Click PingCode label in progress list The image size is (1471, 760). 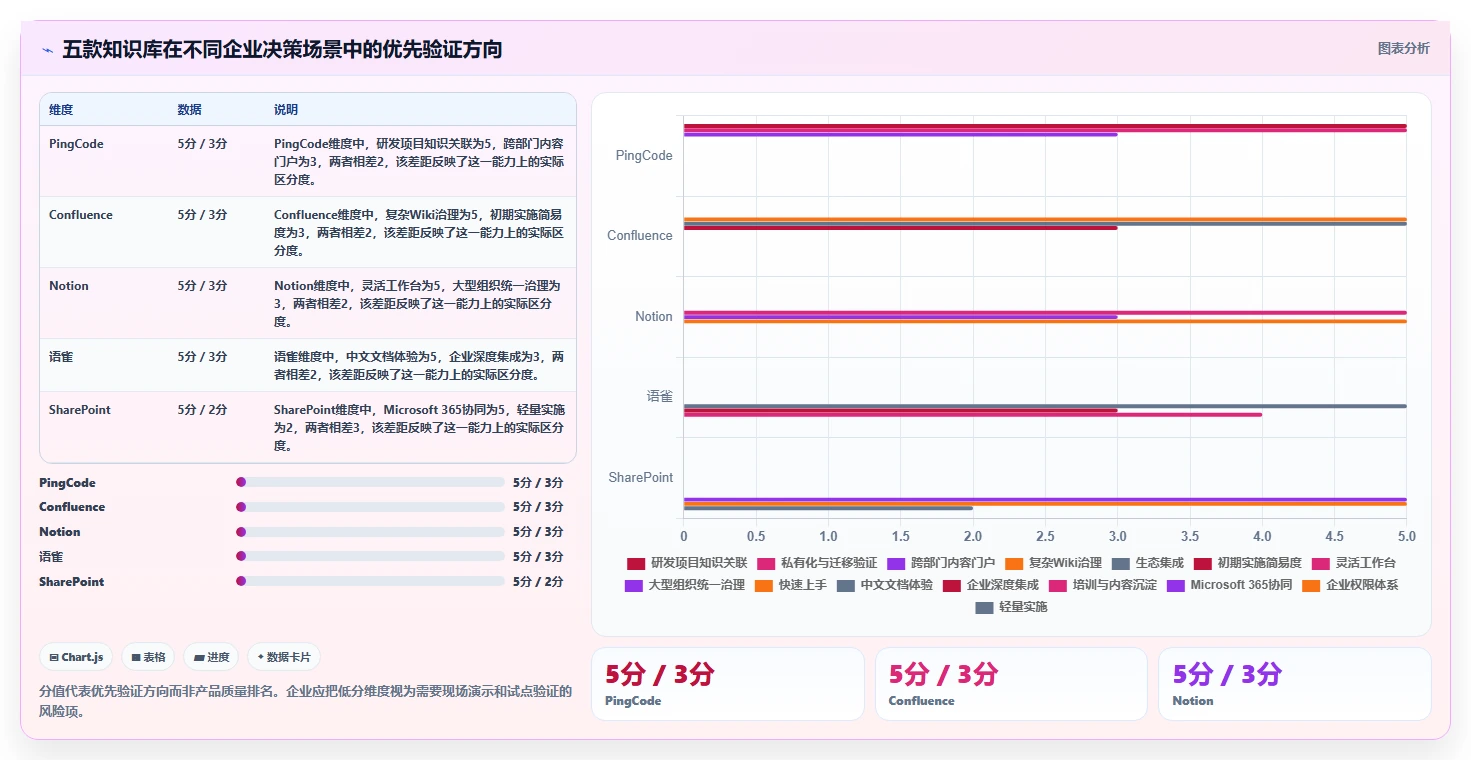[67, 483]
